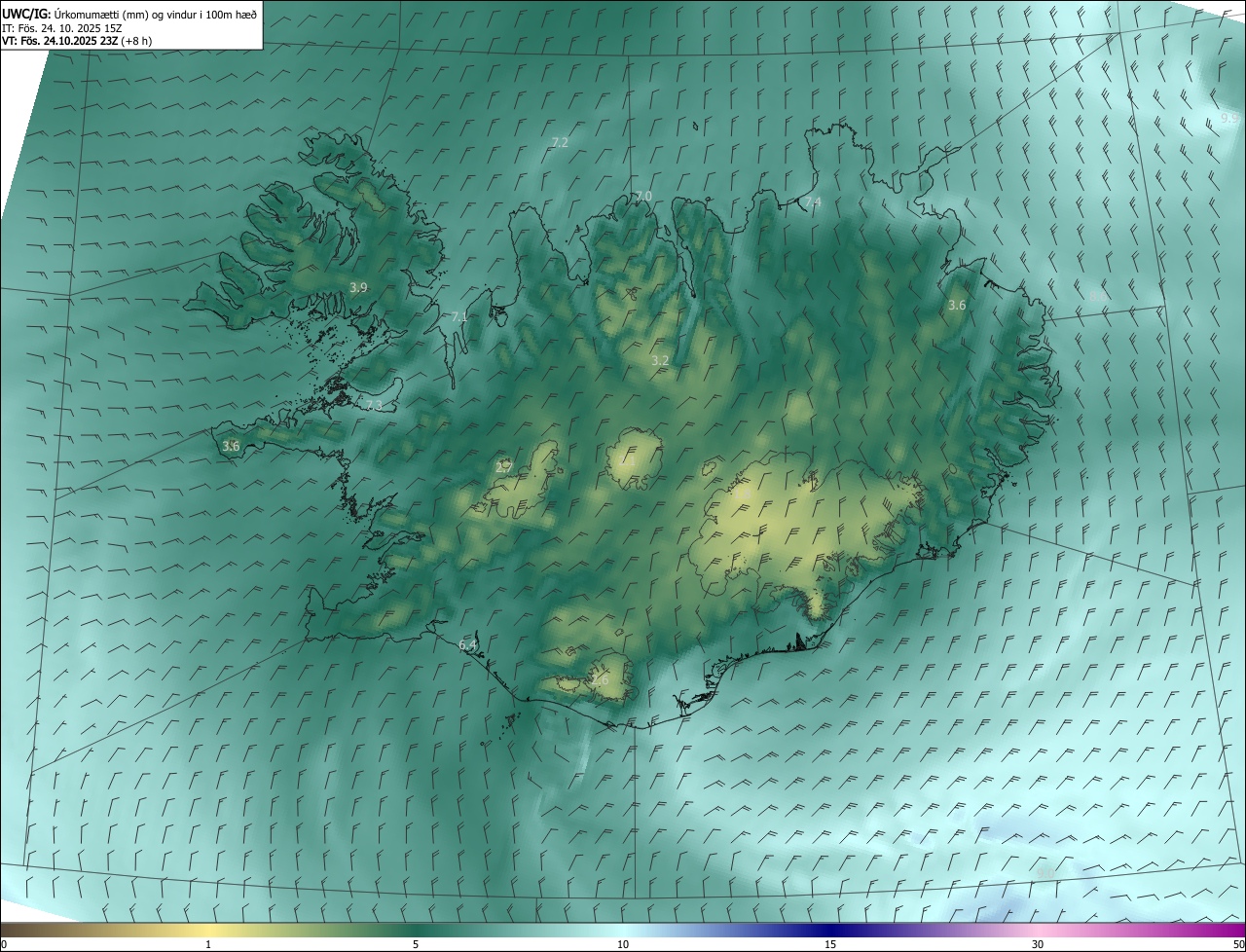Click the 6.4 precipitation value on the map
1246x952 pixels.
coord(468,644)
